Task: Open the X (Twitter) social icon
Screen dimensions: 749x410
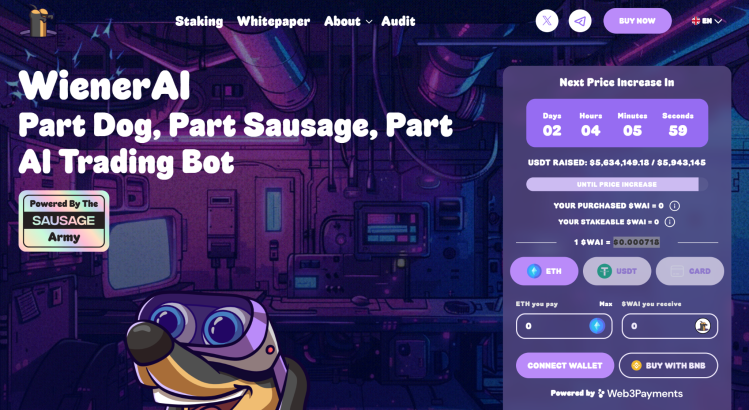Action: pyautogui.click(x=547, y=21)
